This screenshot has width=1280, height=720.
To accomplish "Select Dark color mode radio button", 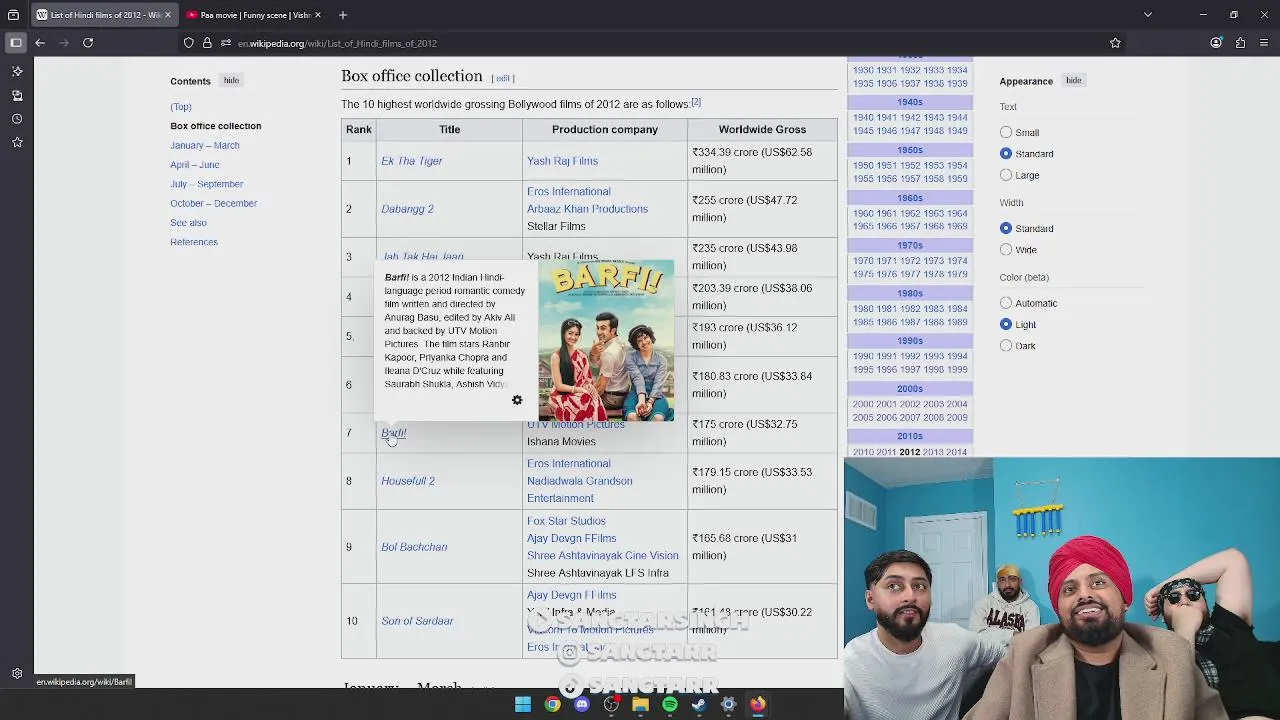I will click(1006, 345).
